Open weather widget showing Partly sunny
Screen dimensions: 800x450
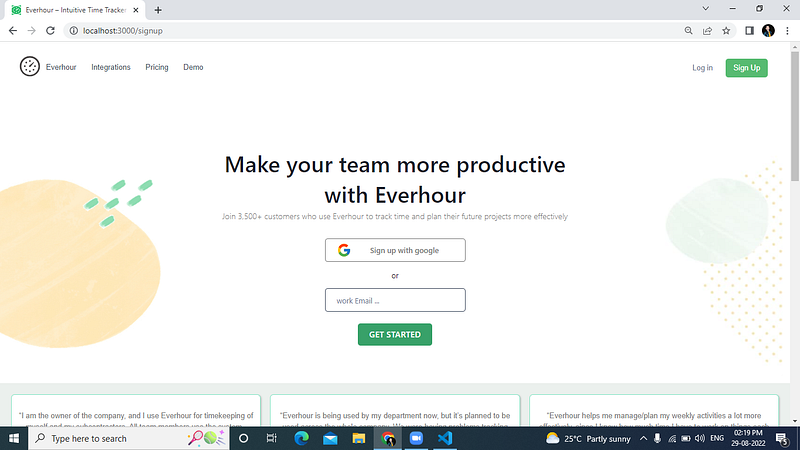tap(588, 438)
